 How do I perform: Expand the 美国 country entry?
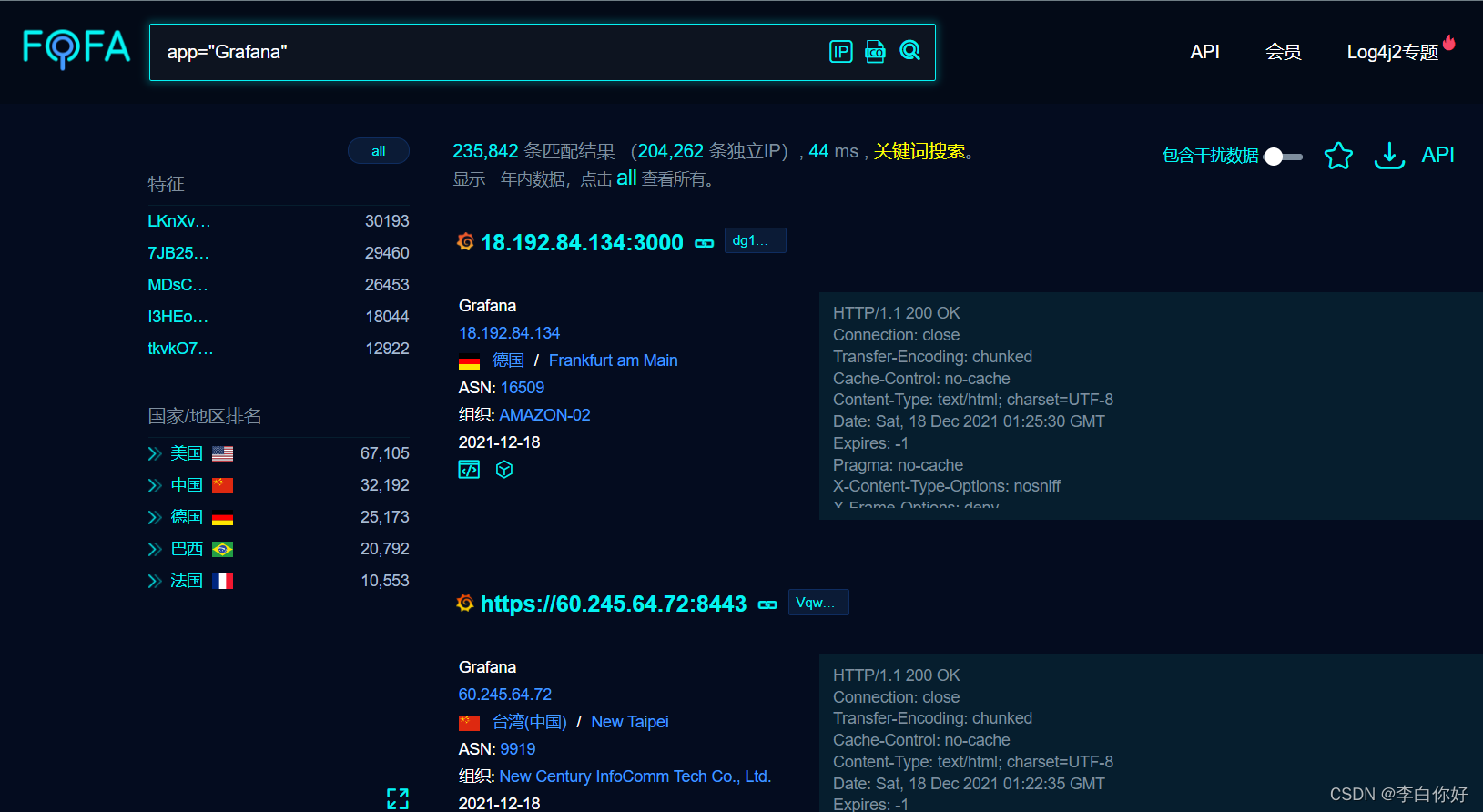coord(155,453)
